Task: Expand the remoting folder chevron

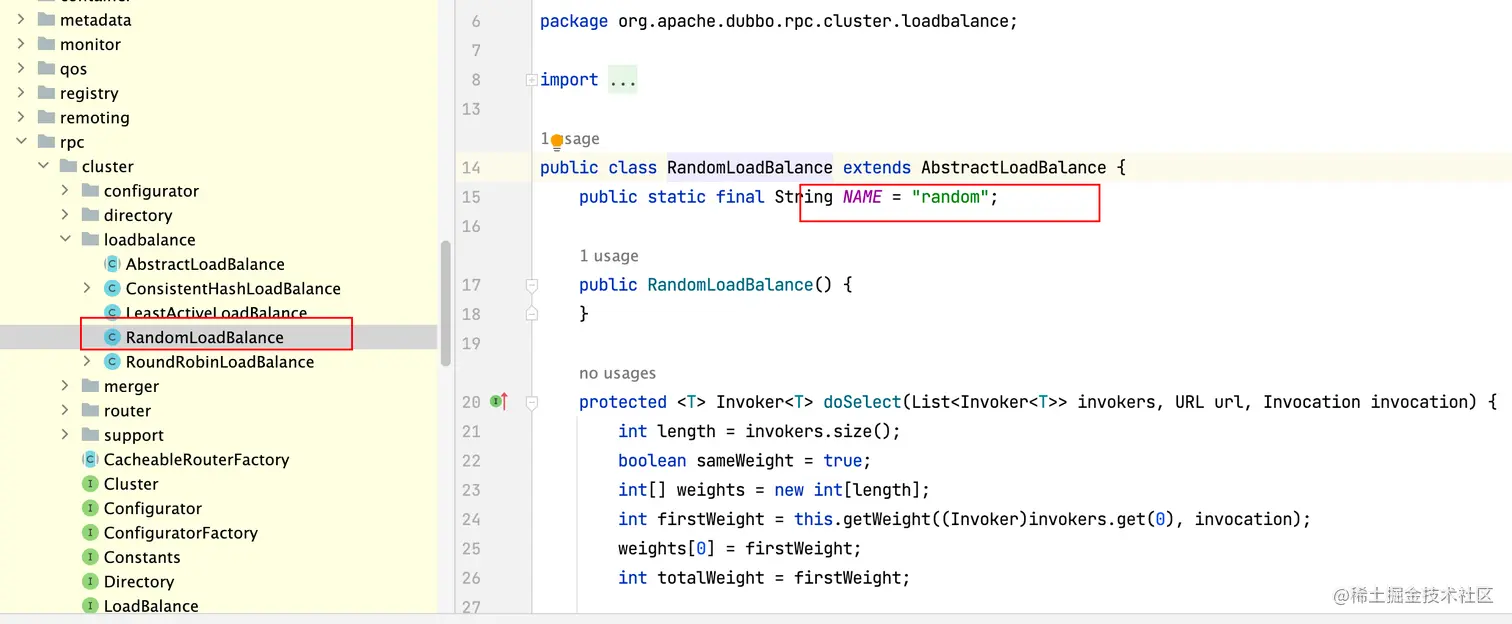Action: 21,117
